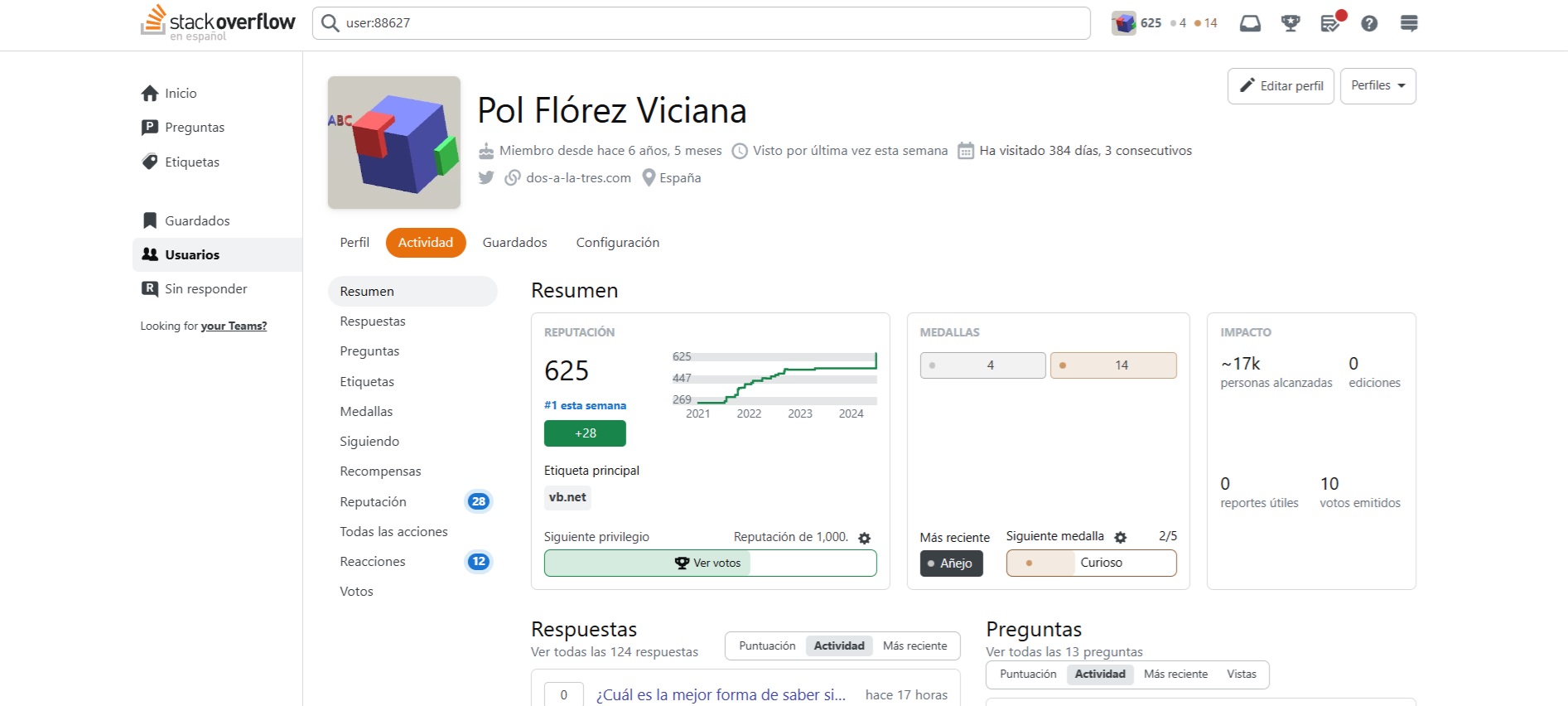Open the site switcher stack icon
1568x706 pixels.
pyautogui.click(x=1409, y=23)
